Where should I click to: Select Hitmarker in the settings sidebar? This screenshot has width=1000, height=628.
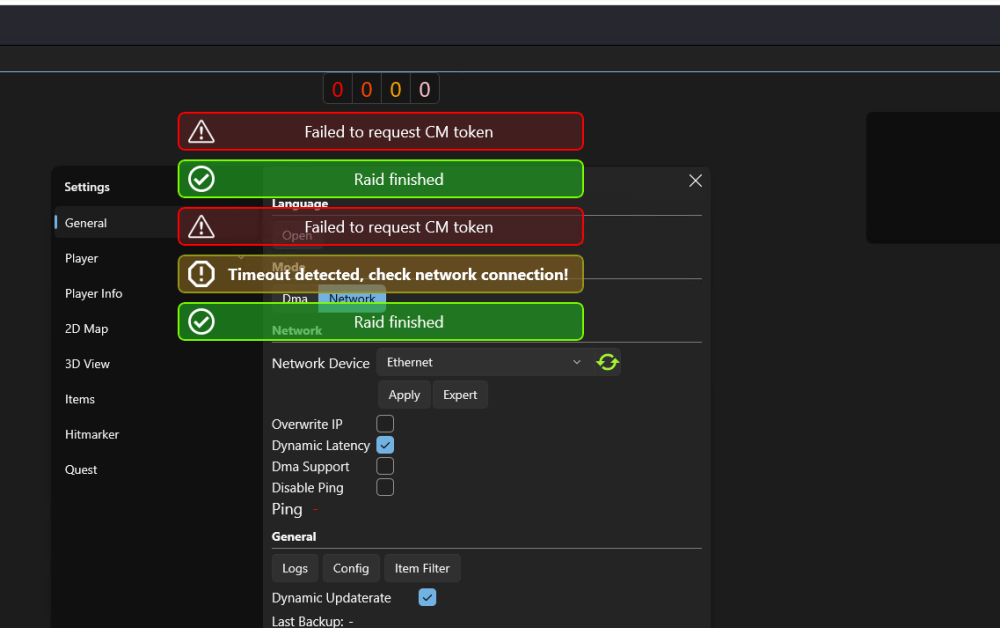tap(92, 435)
